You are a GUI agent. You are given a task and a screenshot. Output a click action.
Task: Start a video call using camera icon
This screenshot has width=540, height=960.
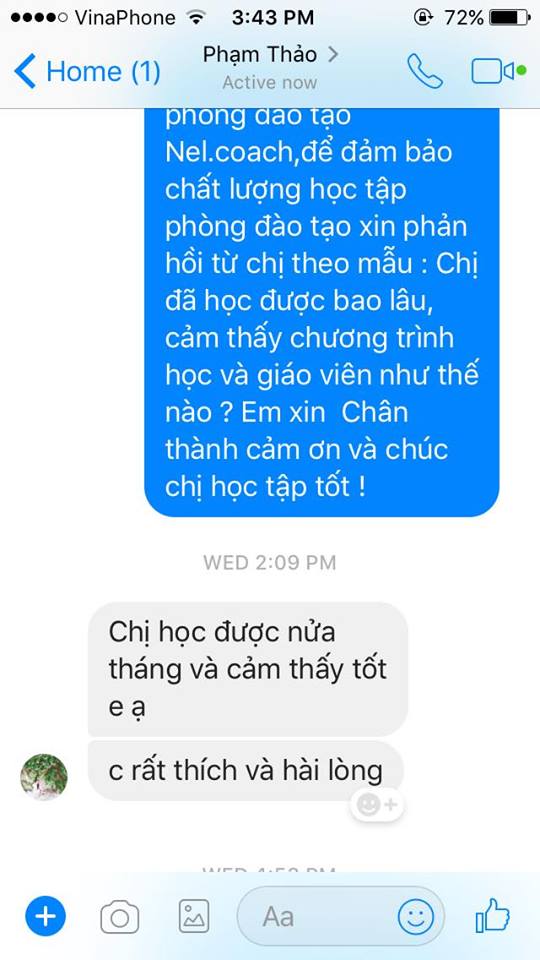(x=493, y=71)
